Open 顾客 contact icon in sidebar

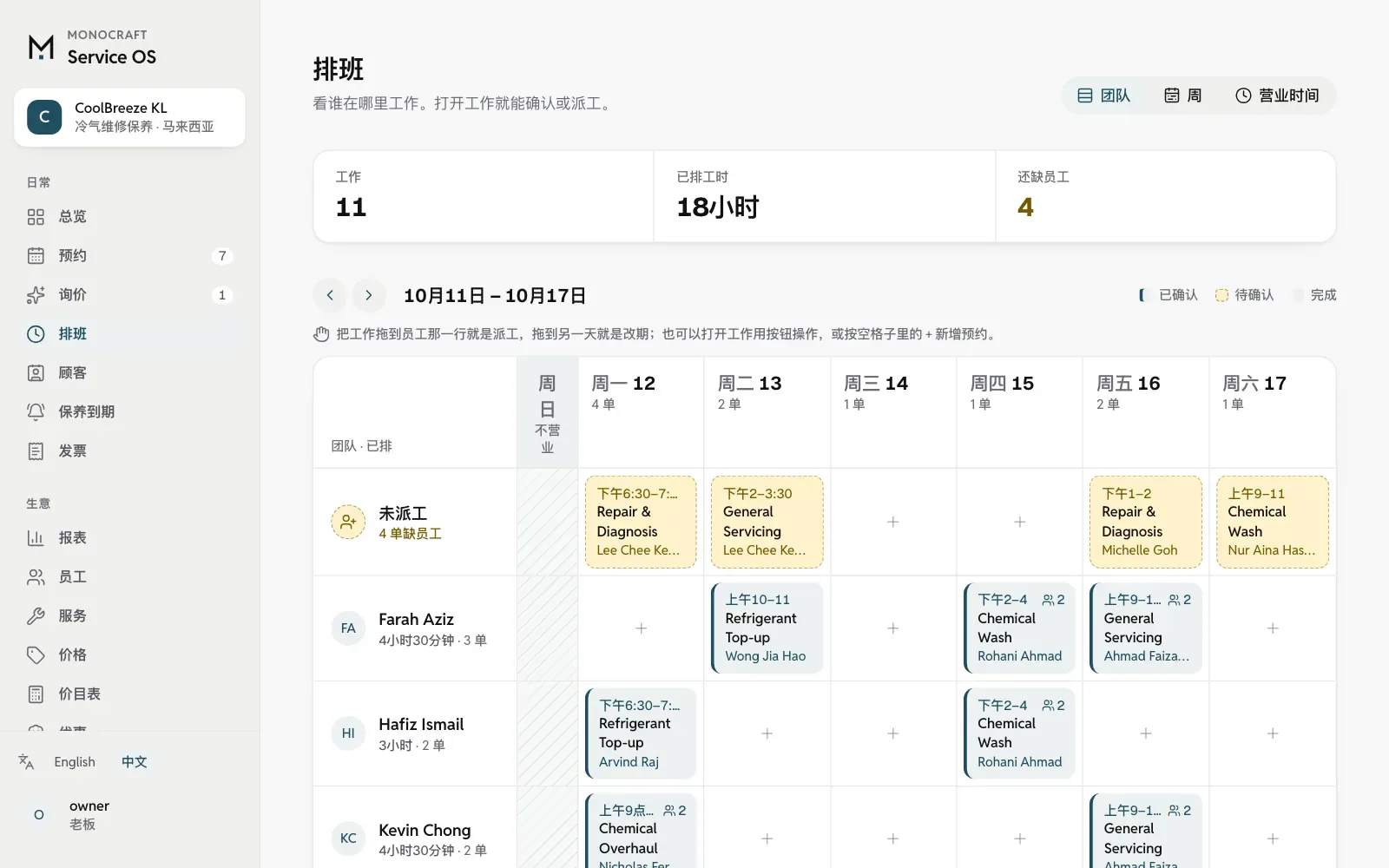pos(36,373)
